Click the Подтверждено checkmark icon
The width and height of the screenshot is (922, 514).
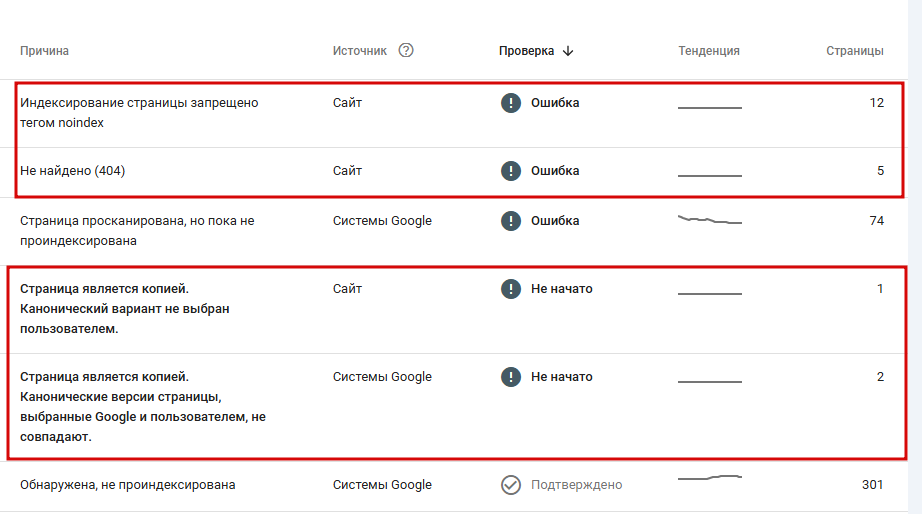(x=511, y=485)
